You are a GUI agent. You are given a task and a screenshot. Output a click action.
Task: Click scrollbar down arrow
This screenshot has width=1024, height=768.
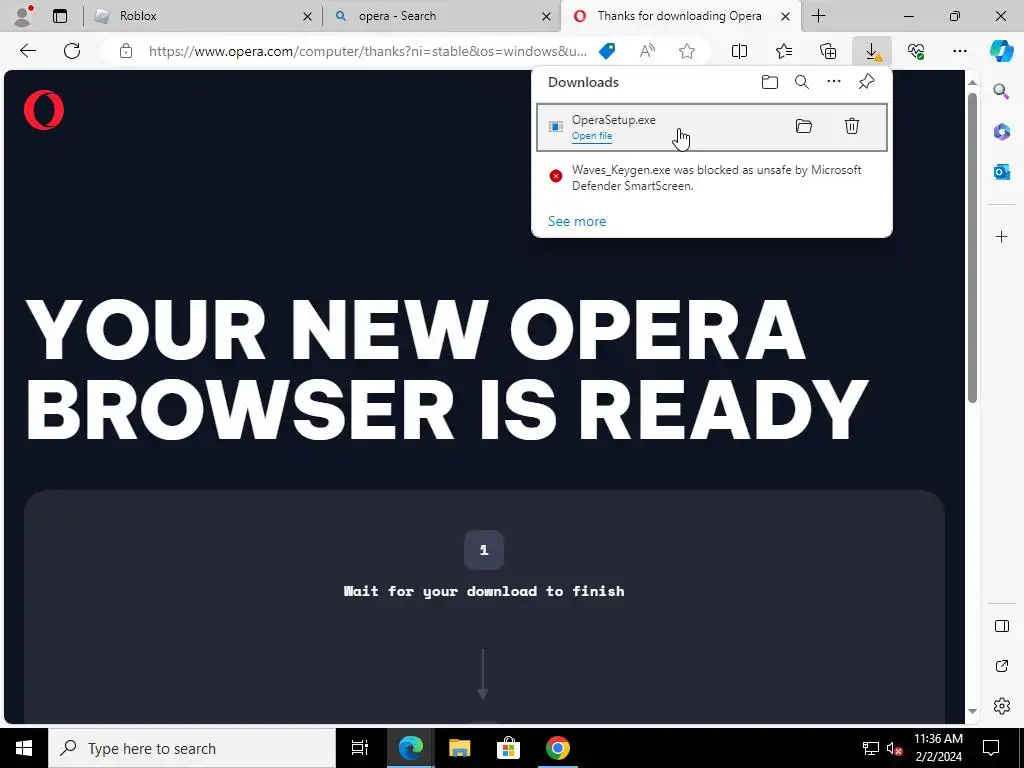(x=972, y=711)
